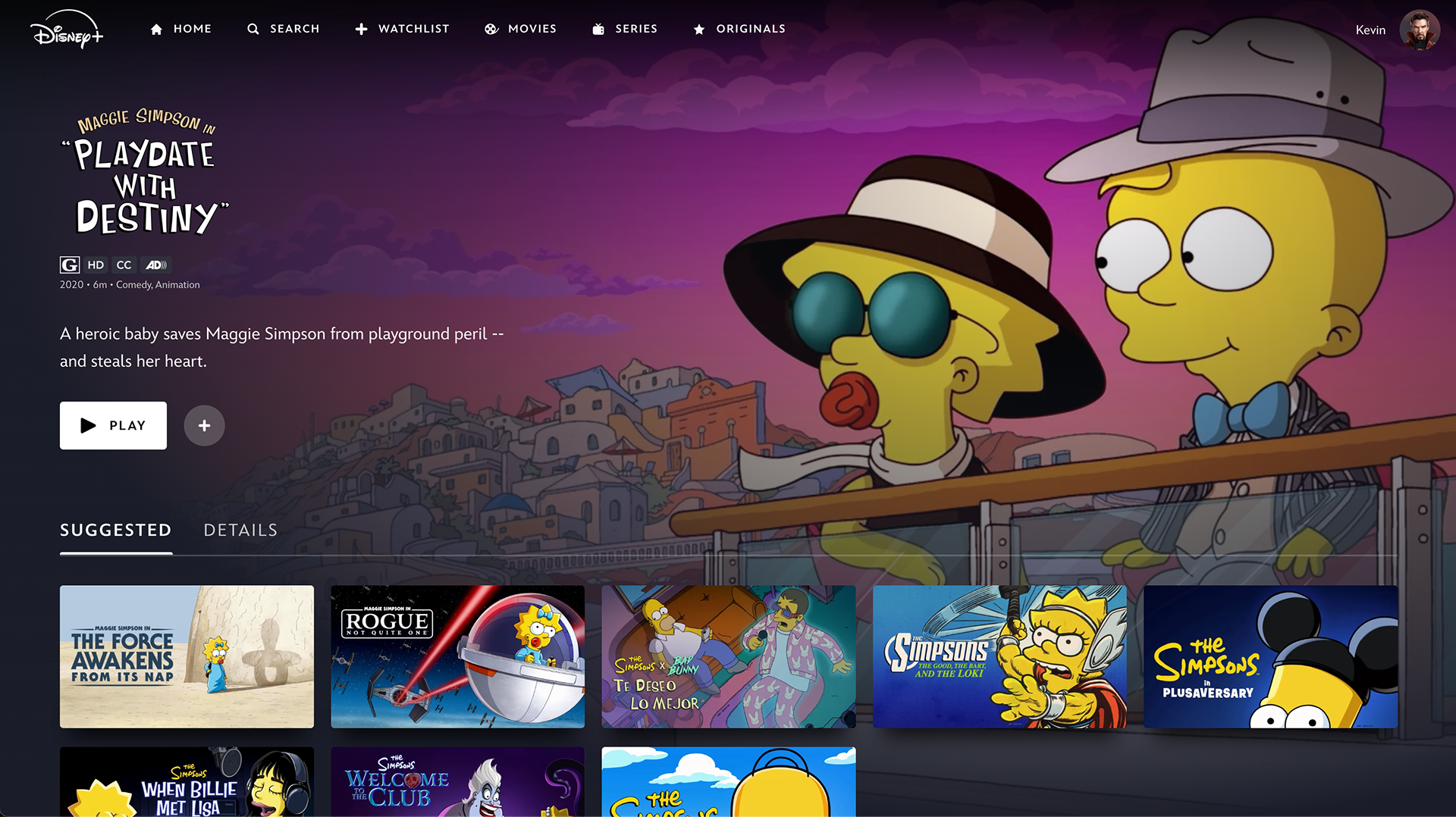The width and height of the screenshot is (1456, 817).
Task: Open The Simpsons in Plusaversary thumbnail
Action: pos(1271,656)
